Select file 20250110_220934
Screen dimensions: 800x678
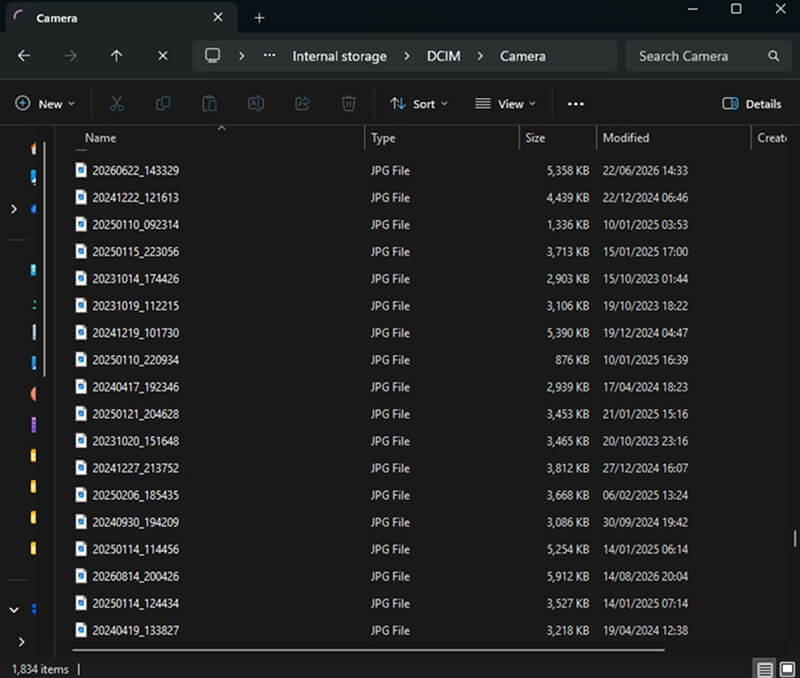[x=136, y=360]
